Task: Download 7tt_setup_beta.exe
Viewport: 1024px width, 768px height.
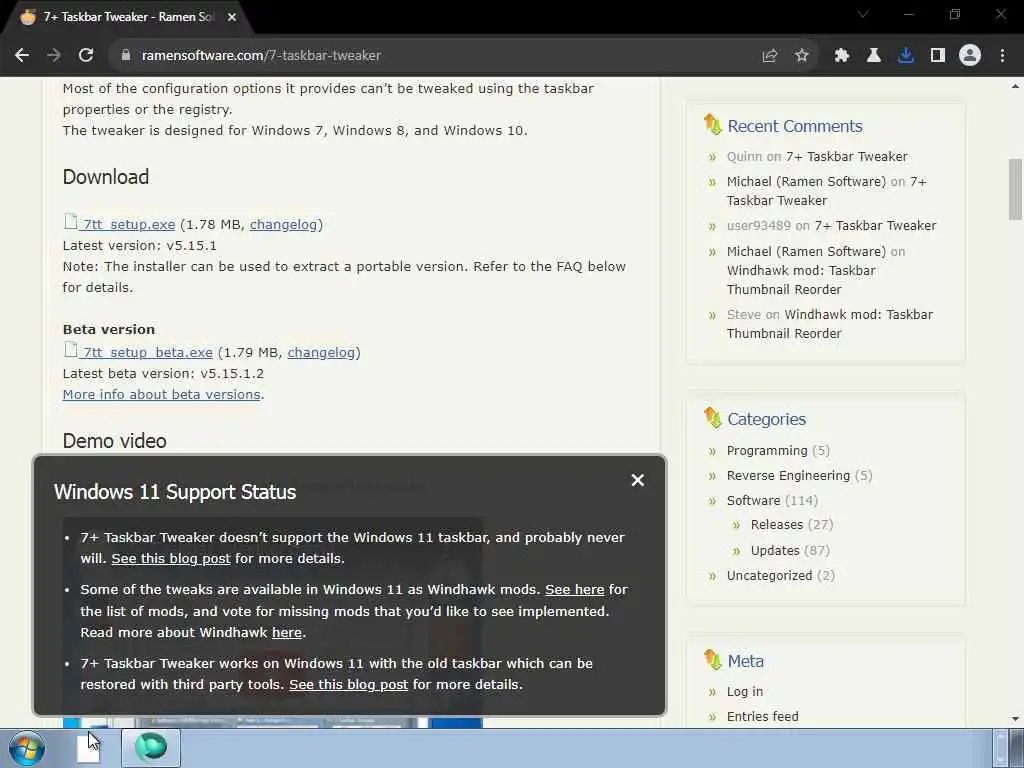Action: pyautogui.click(x=148, y=353)
